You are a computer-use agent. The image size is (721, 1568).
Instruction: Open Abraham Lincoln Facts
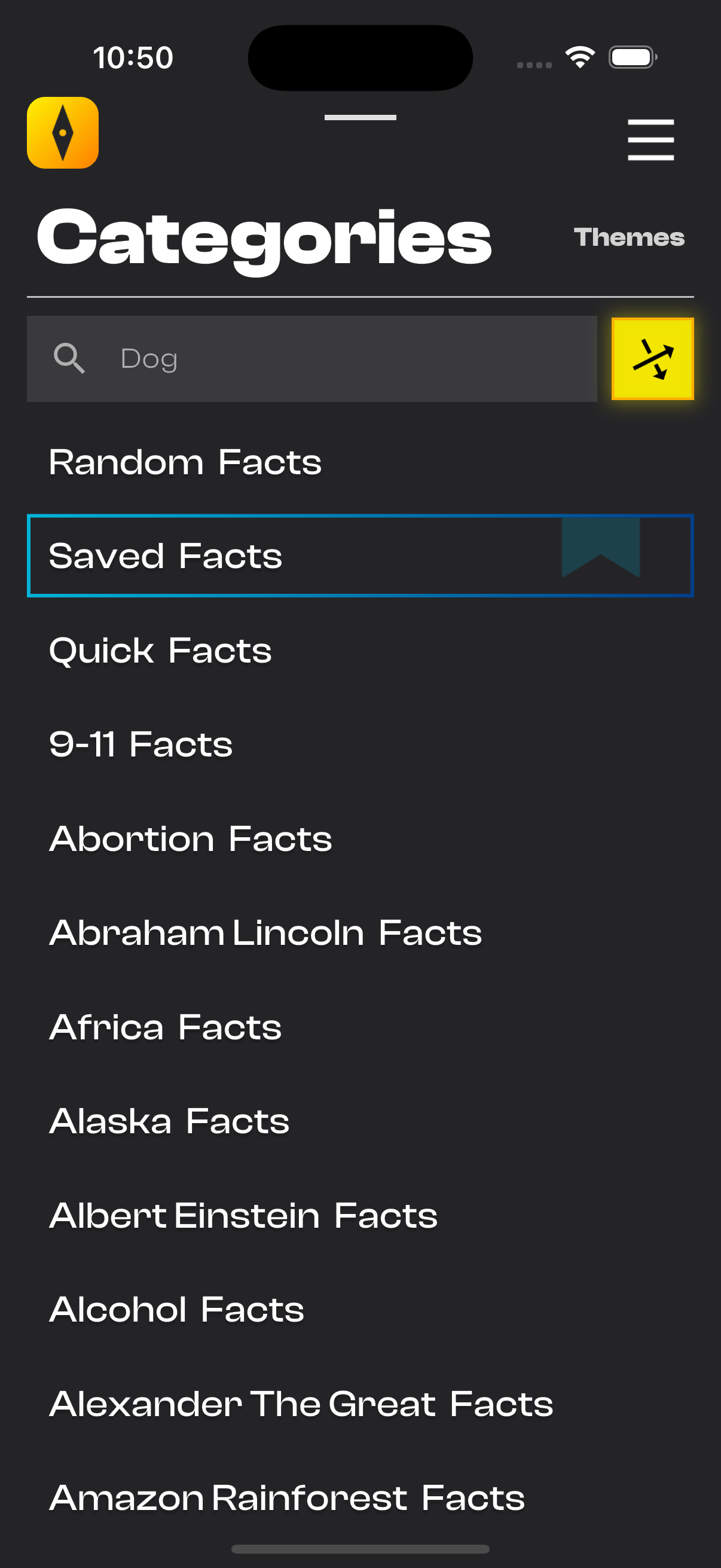[360, 932]
